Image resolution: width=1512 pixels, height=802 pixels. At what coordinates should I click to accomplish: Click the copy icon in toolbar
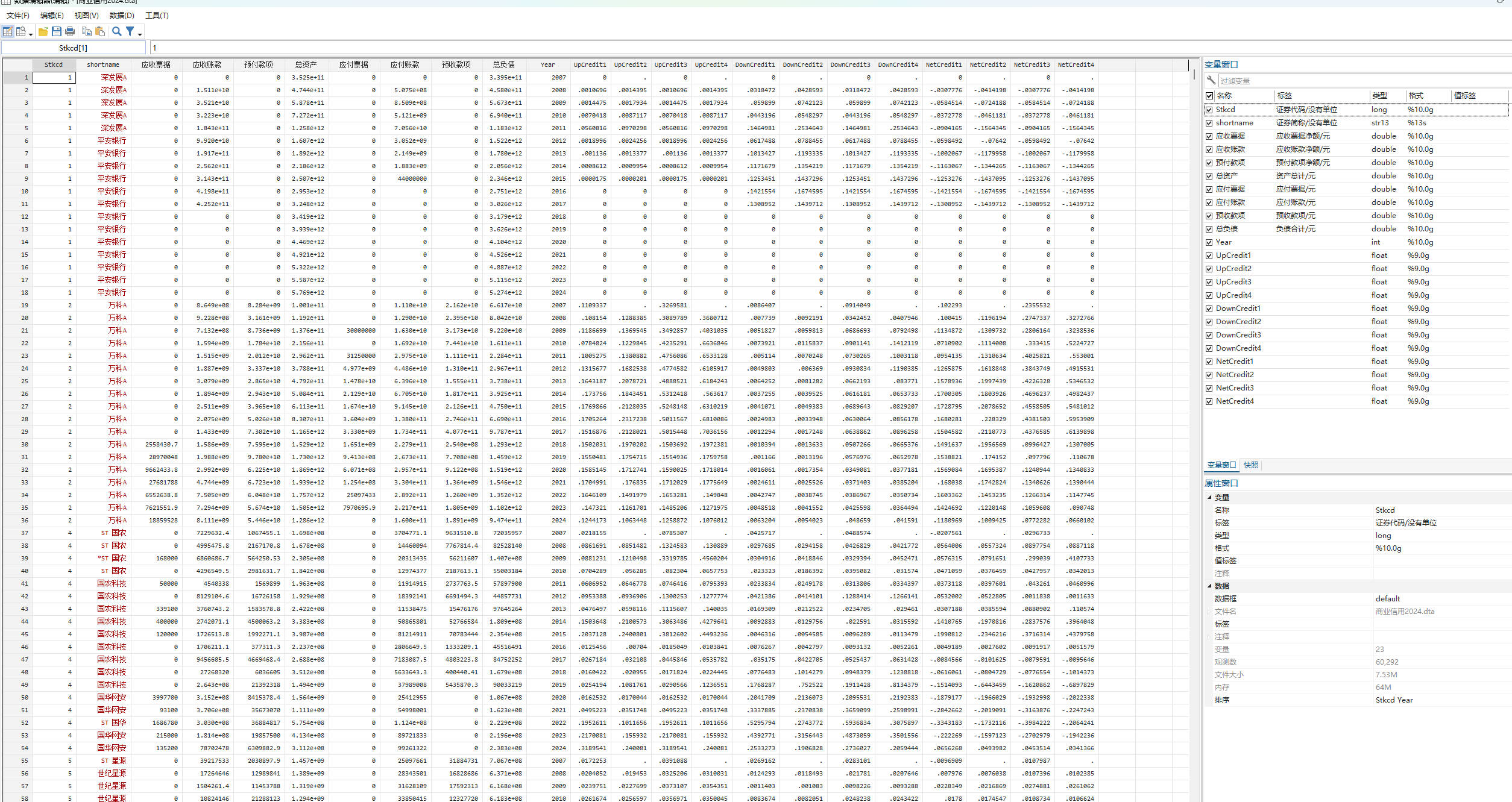(x=87, y=31)
